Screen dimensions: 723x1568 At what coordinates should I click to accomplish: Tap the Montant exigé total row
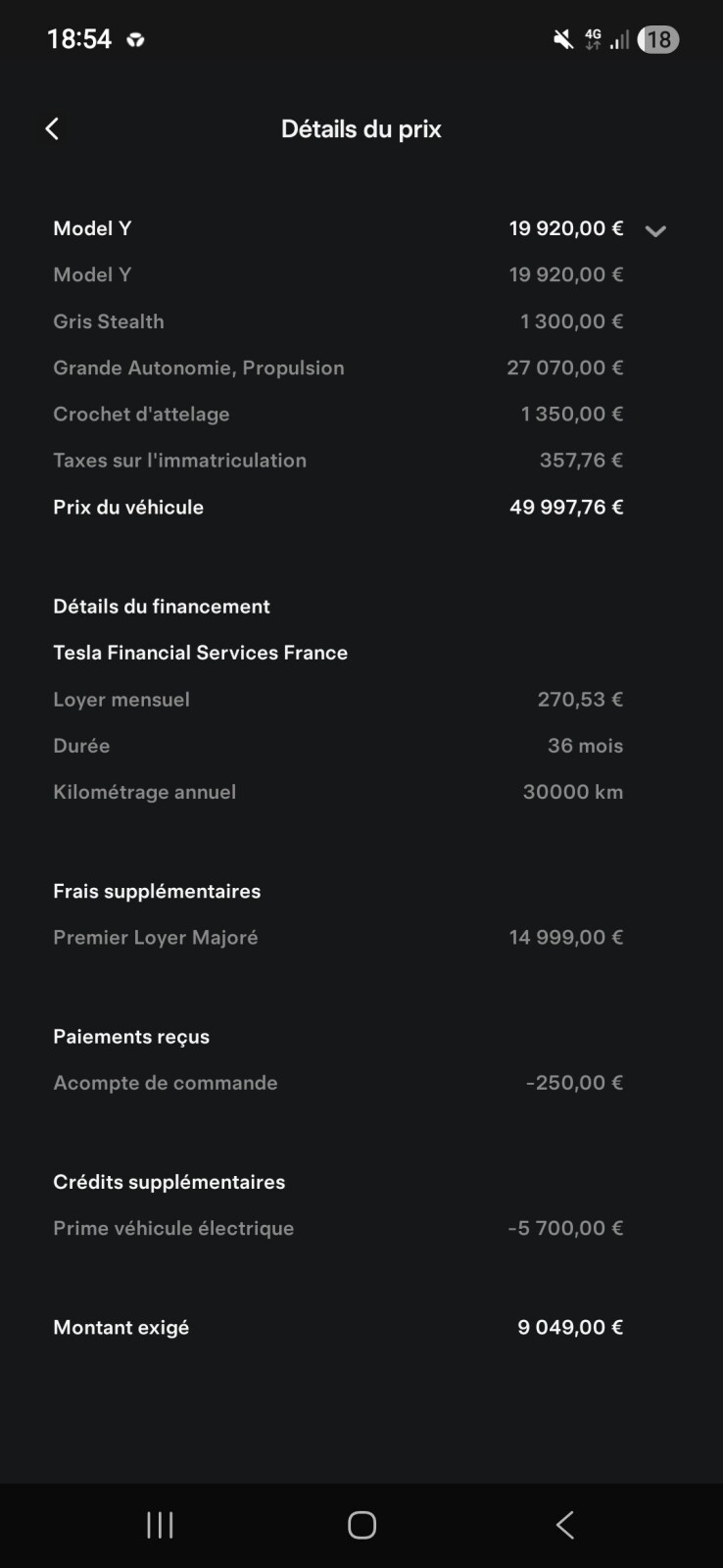(x=338, y=1328)
